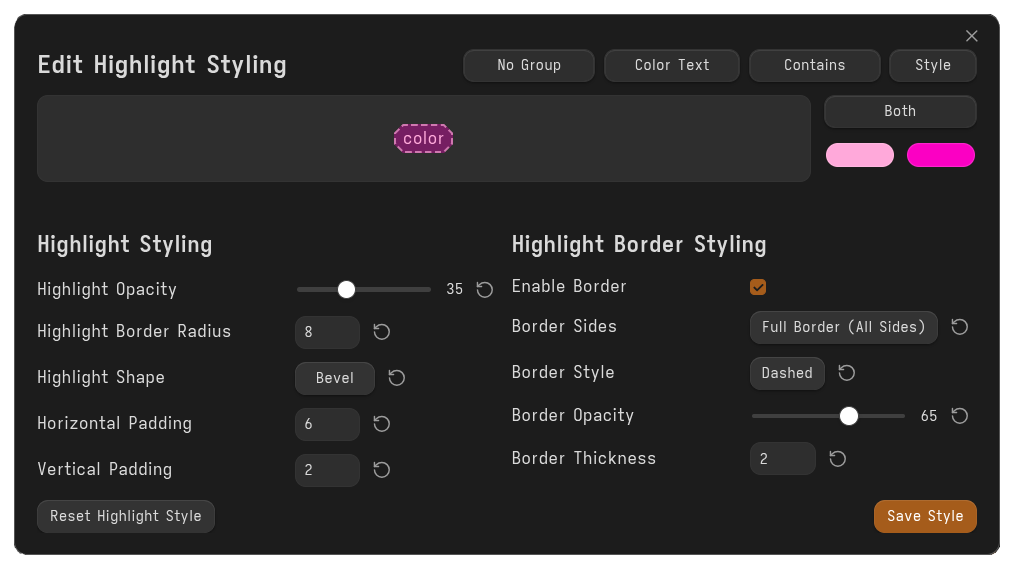The image size is (1014, 570).
Task: Click the Border Opacity slider handle
Action: (x=849, y=416)
